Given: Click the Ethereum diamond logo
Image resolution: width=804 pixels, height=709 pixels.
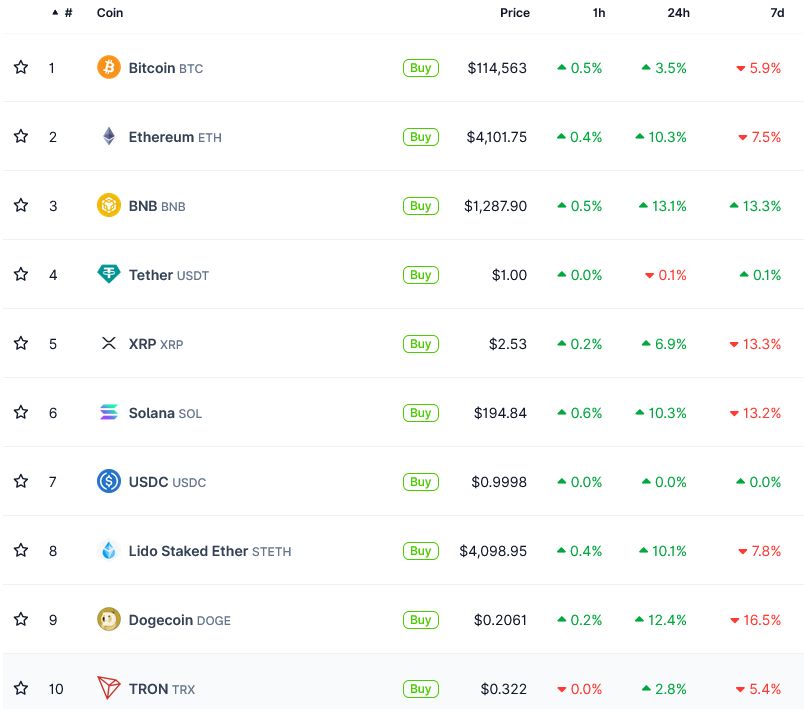Looking at the screenshot, I should (108, 137).
